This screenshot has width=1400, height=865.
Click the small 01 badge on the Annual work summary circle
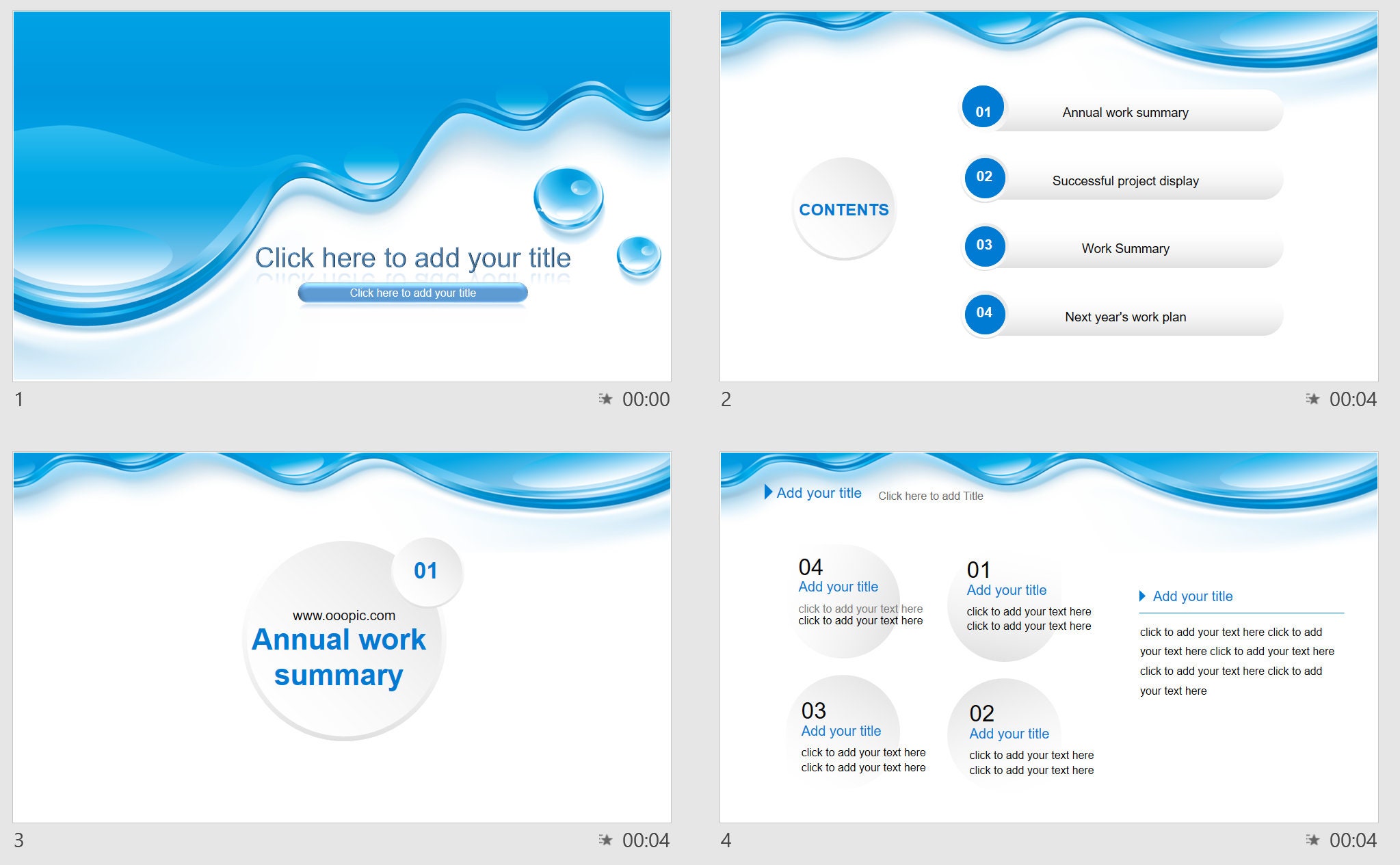point(427,570)
